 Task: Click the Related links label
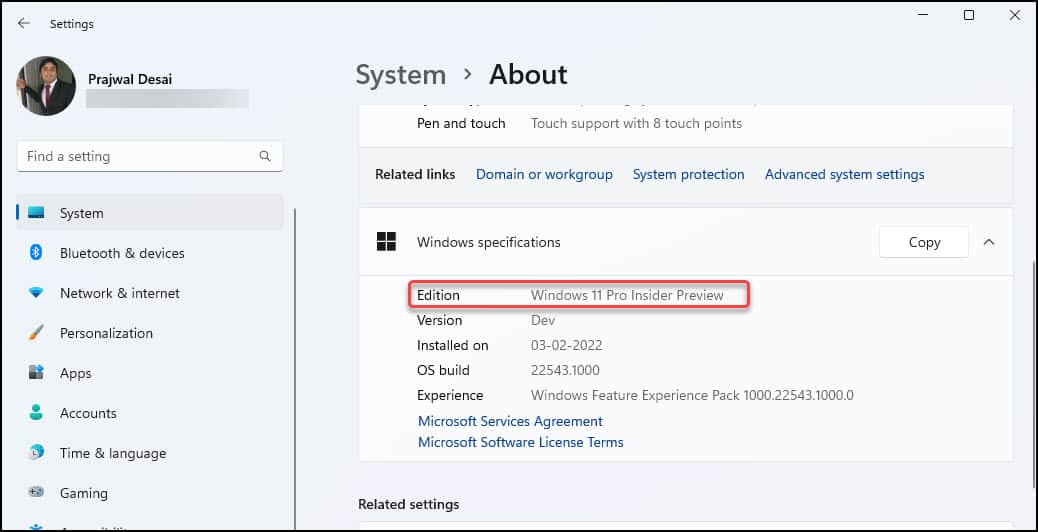(x=415, y=175)
